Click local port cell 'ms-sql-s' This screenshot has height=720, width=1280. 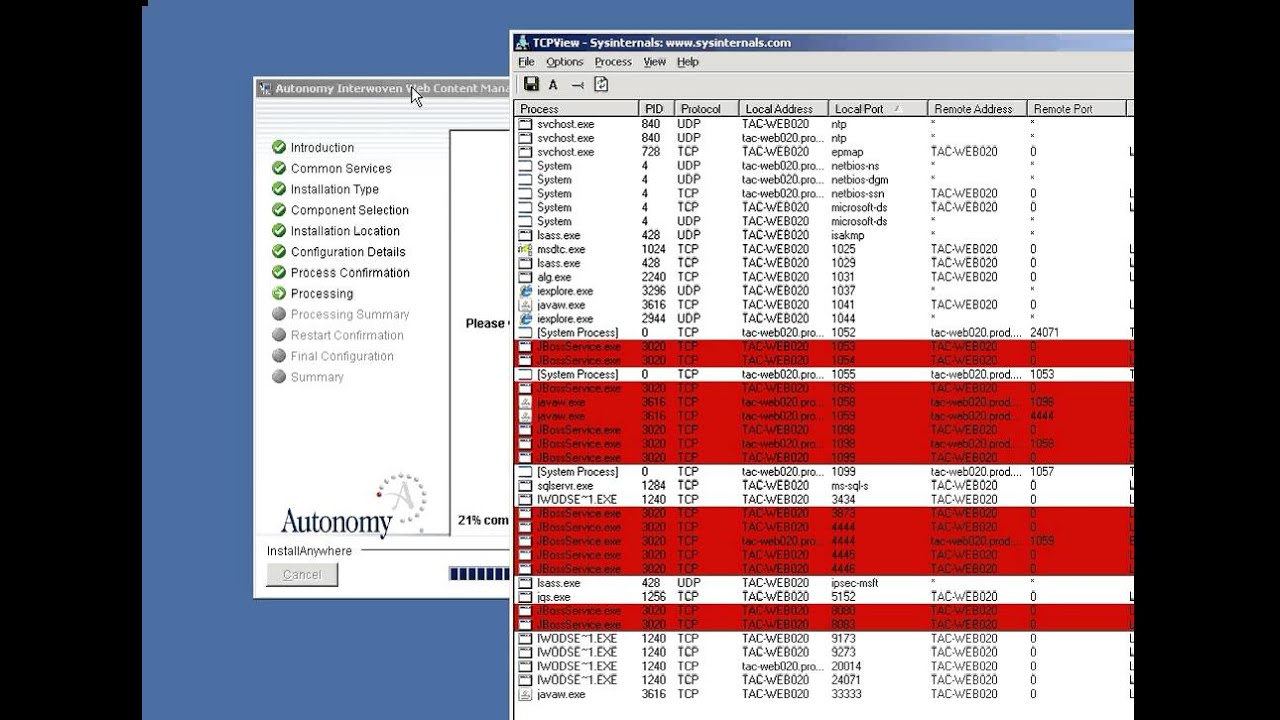[x=850, y=485]
